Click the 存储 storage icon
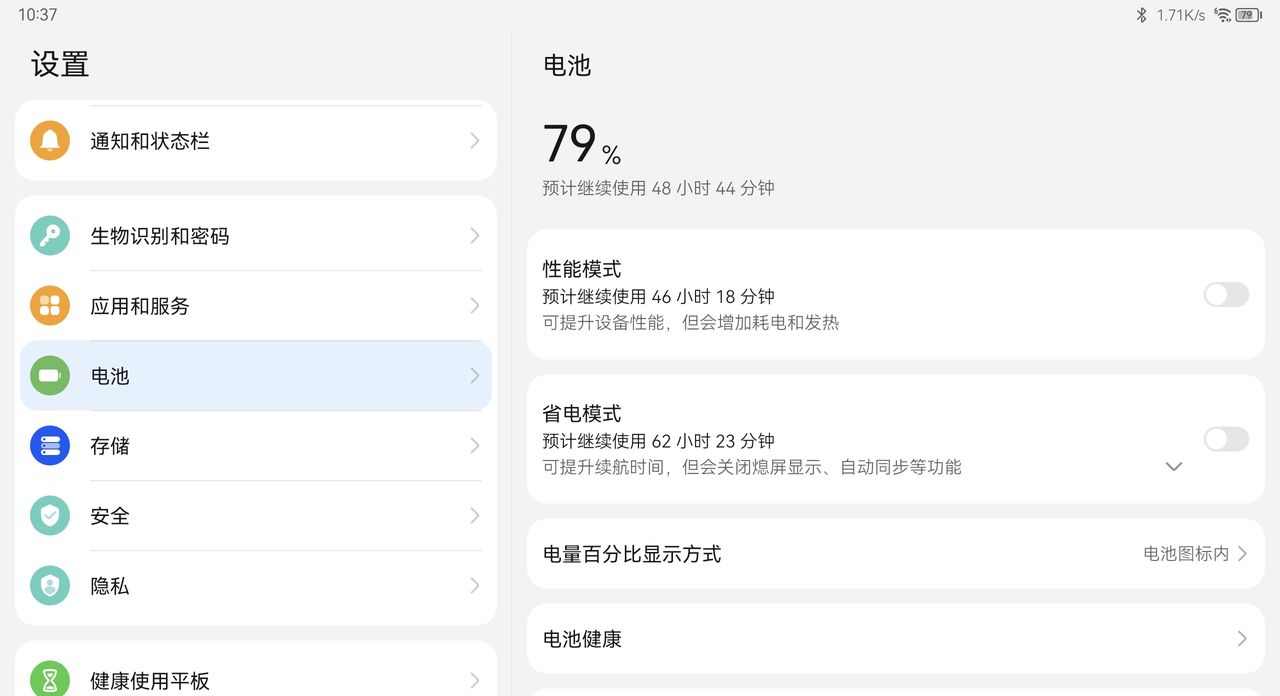 pyautogui.click(x=49, y=446)
